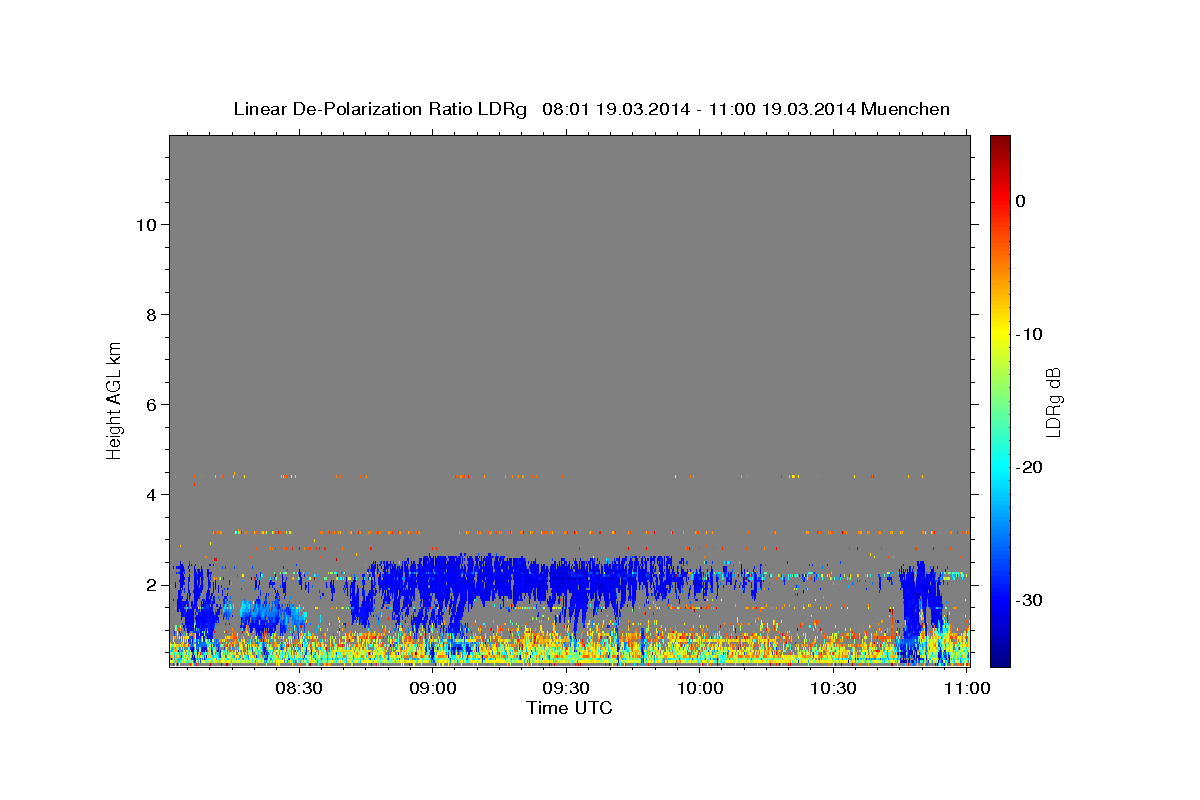
Task: Click the height axis label '6'
Action: (x=151, y=404)
